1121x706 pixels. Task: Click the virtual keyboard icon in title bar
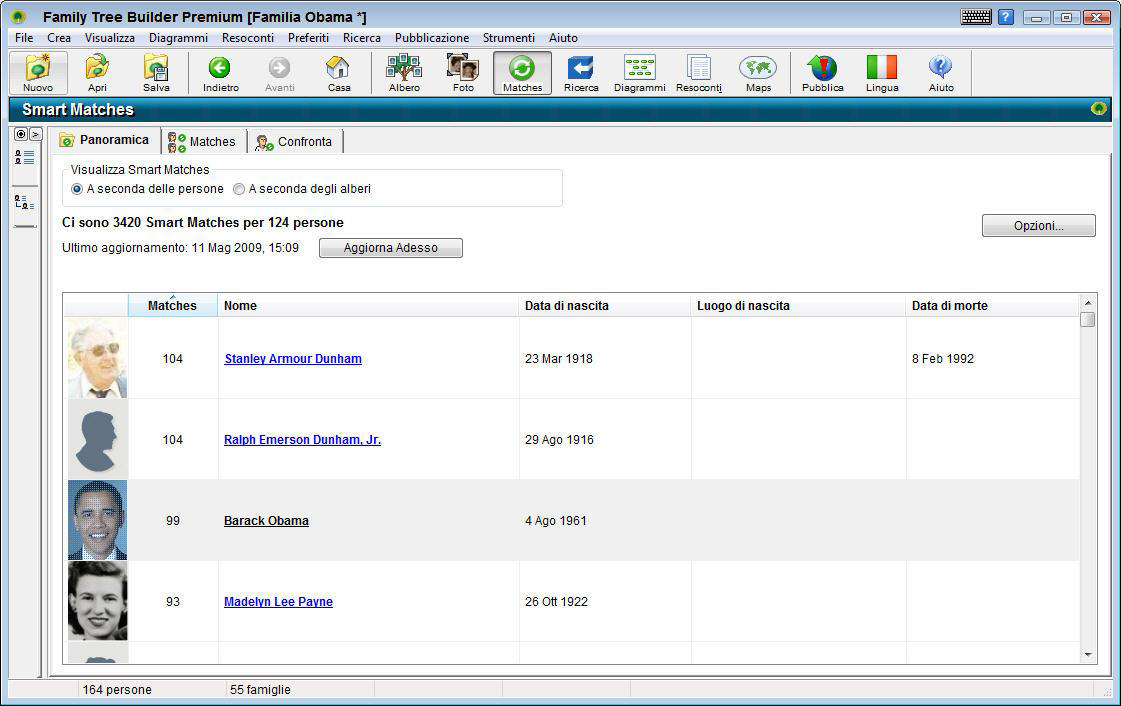pos(976,16)
